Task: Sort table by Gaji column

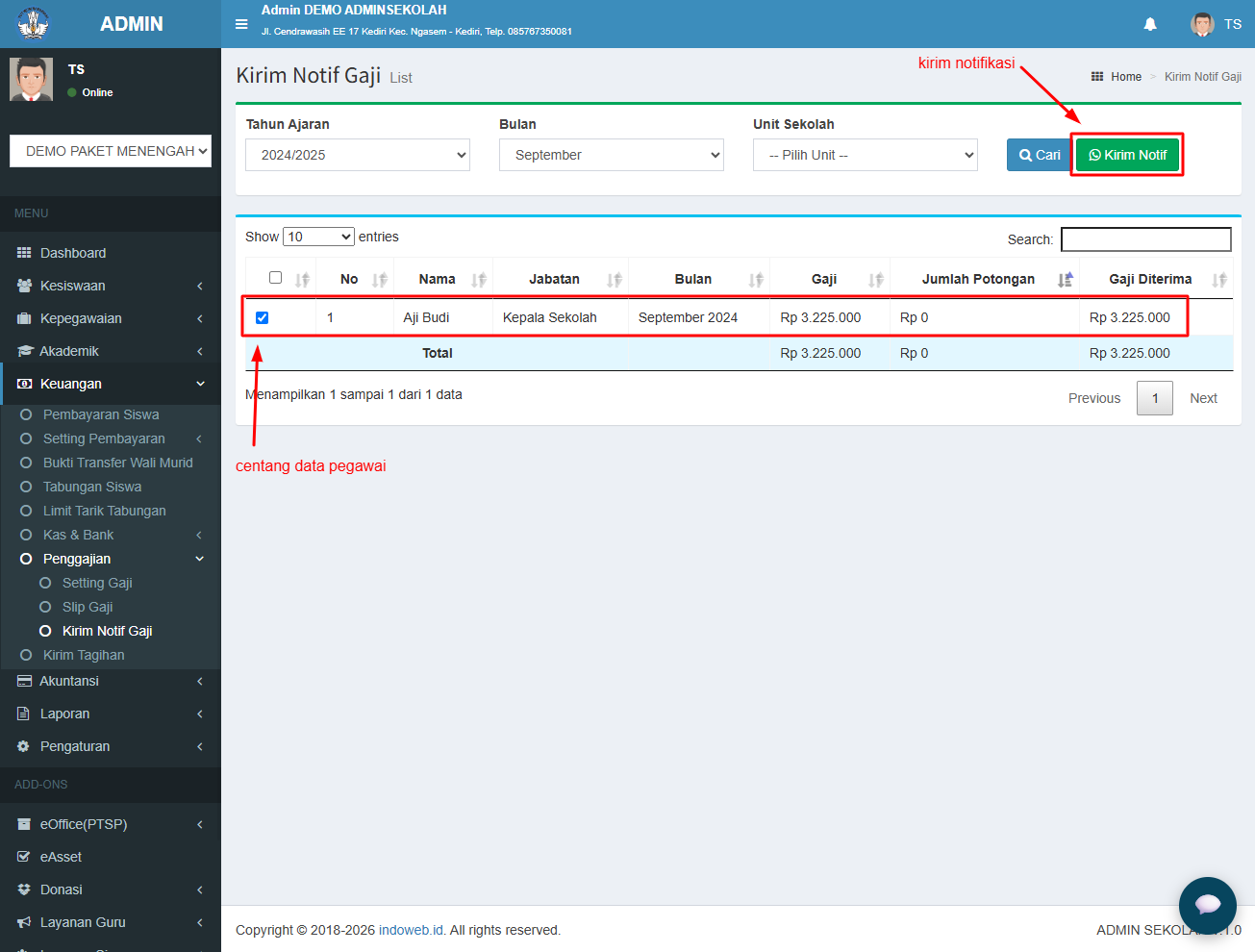Action: 830,279
